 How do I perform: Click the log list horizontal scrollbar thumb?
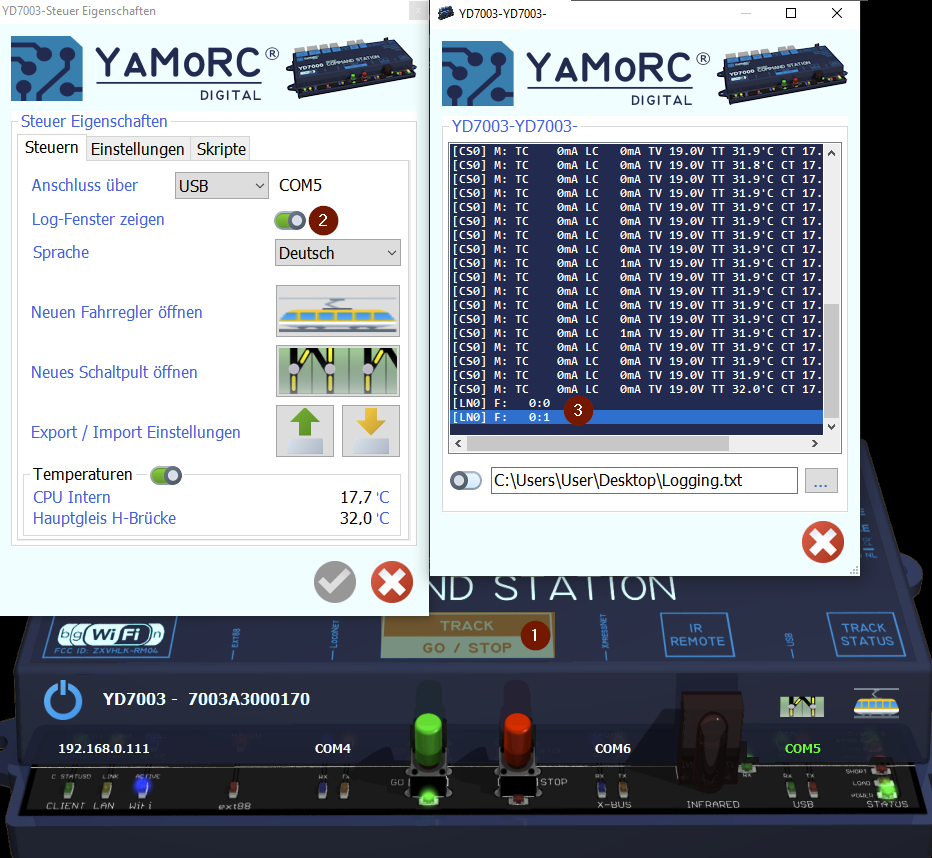597,443
